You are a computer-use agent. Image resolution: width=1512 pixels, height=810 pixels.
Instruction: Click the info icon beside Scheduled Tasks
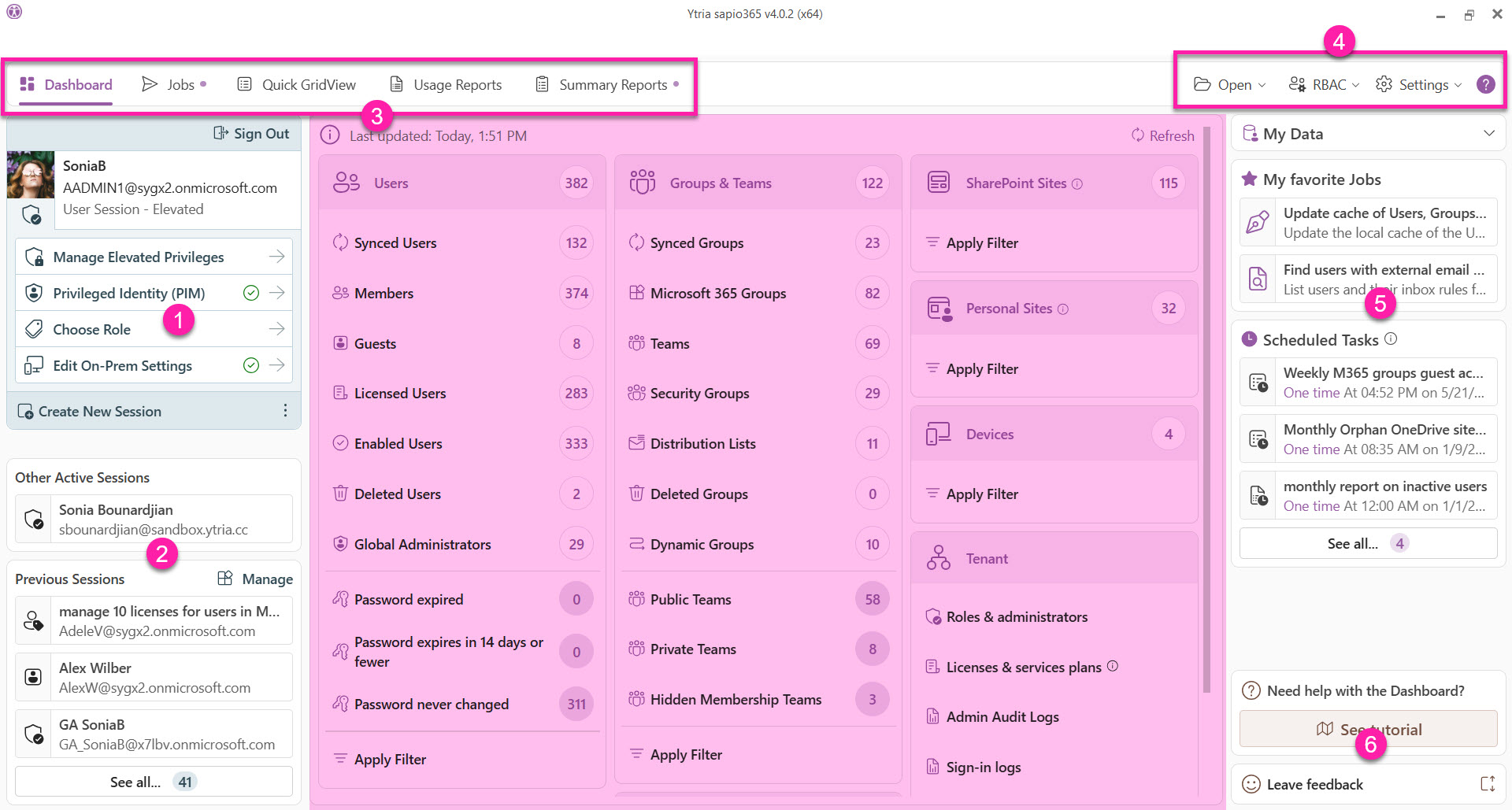click(x=1391, y=338)
